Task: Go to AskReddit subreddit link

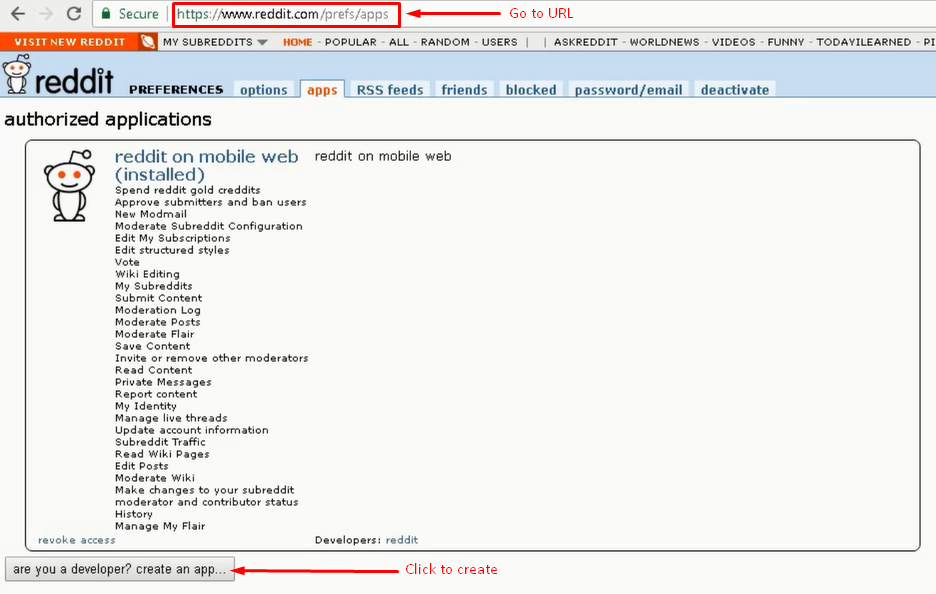Action: pos(585,42)
